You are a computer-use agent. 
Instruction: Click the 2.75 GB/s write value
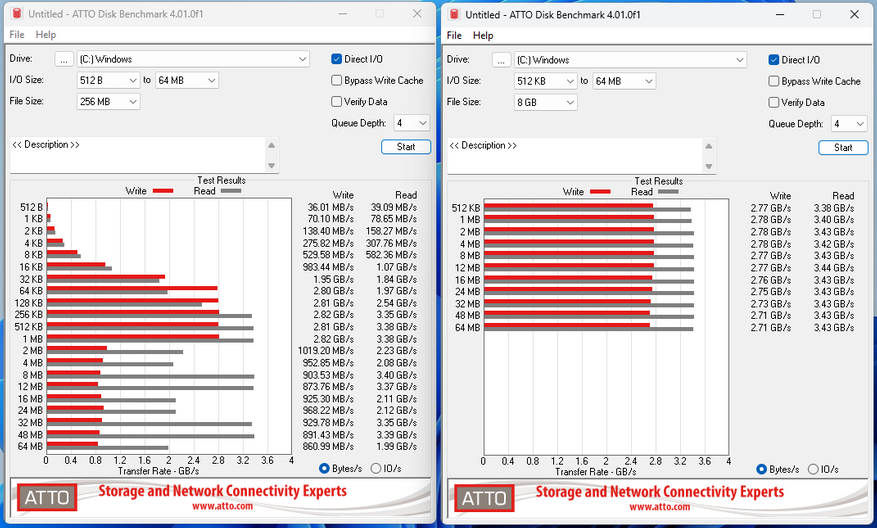[771, 292]
